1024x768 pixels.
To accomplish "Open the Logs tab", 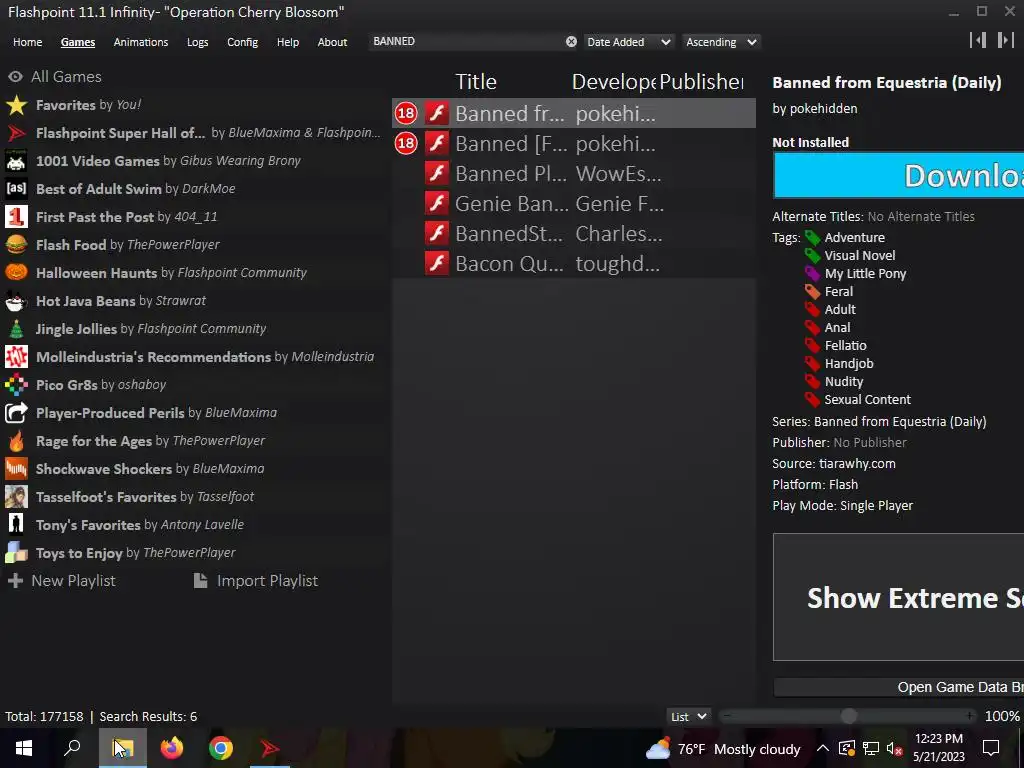I will (197, 42).
